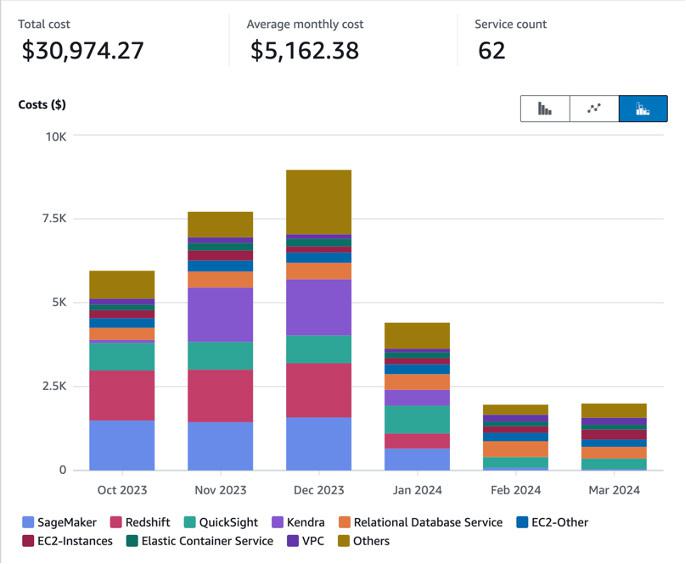The height and width of the screenshot is (564, 686).
Task: Click the Others segment of December 2023 bar
Action: 318,201
